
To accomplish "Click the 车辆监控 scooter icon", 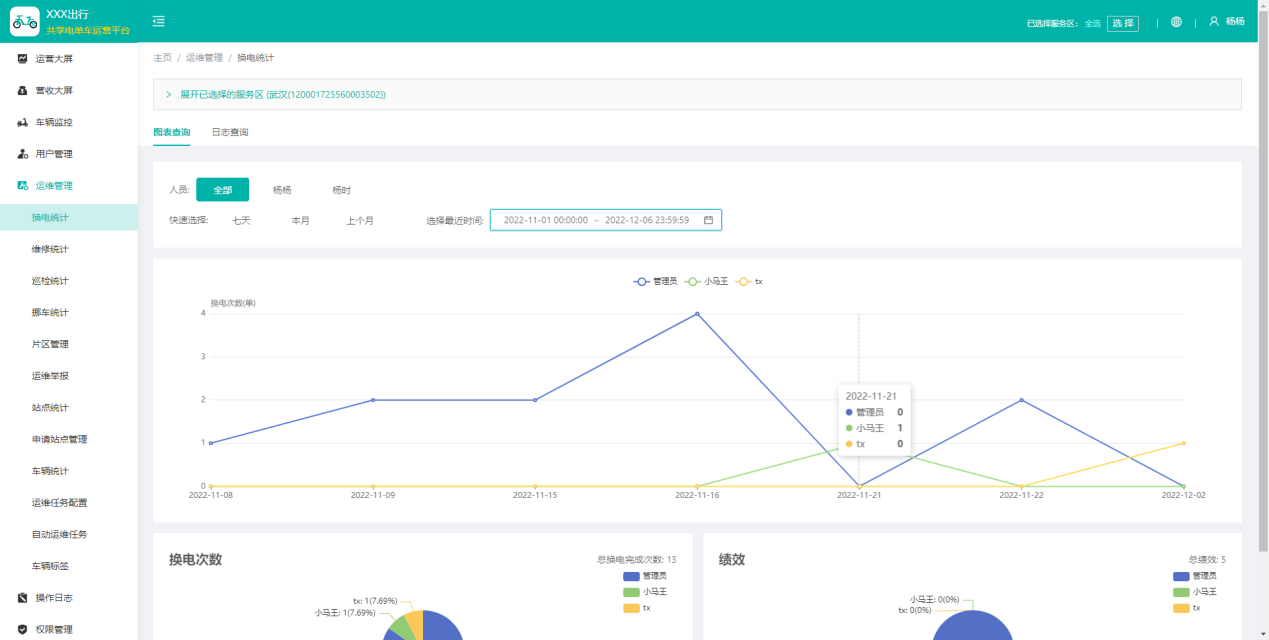I will pos(23,123).
